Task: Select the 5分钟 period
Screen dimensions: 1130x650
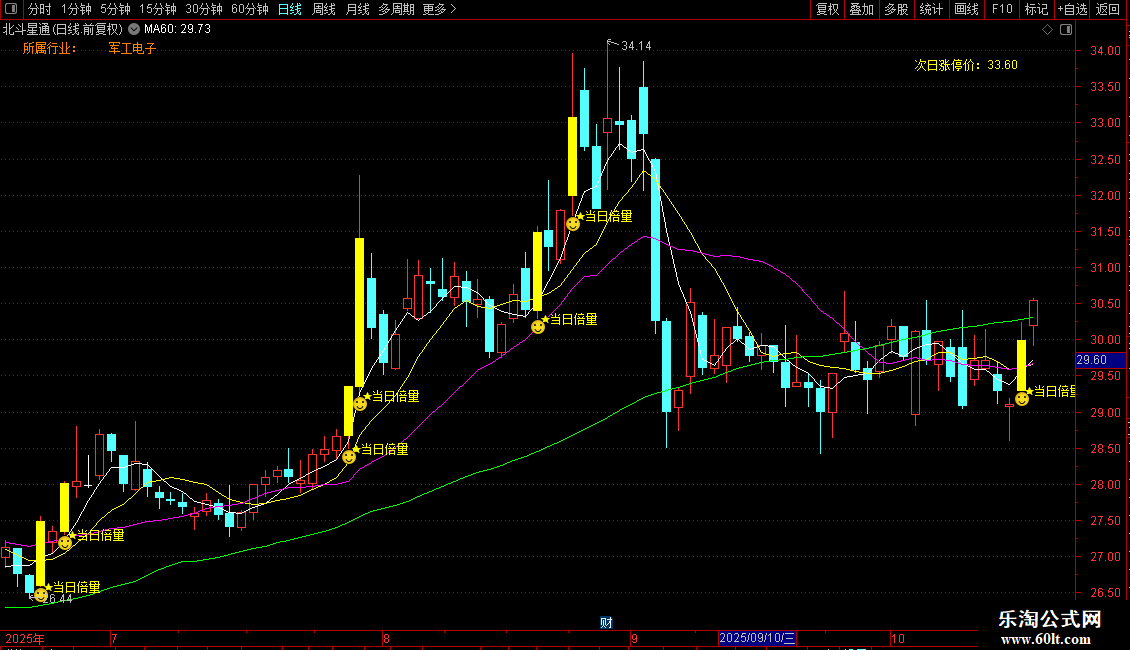Action: (x=115, y=9)
